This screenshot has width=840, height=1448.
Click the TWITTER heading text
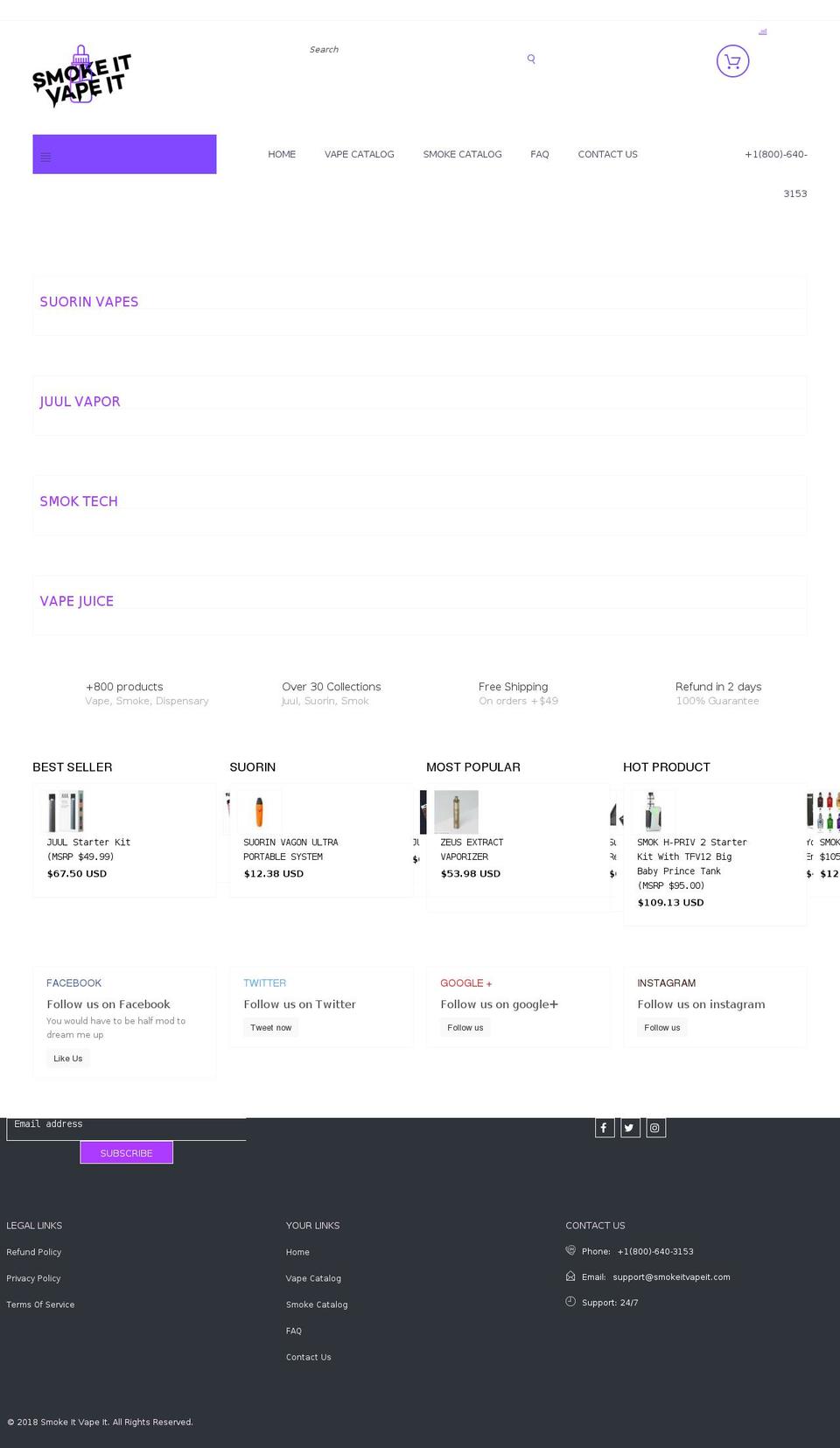265,983
